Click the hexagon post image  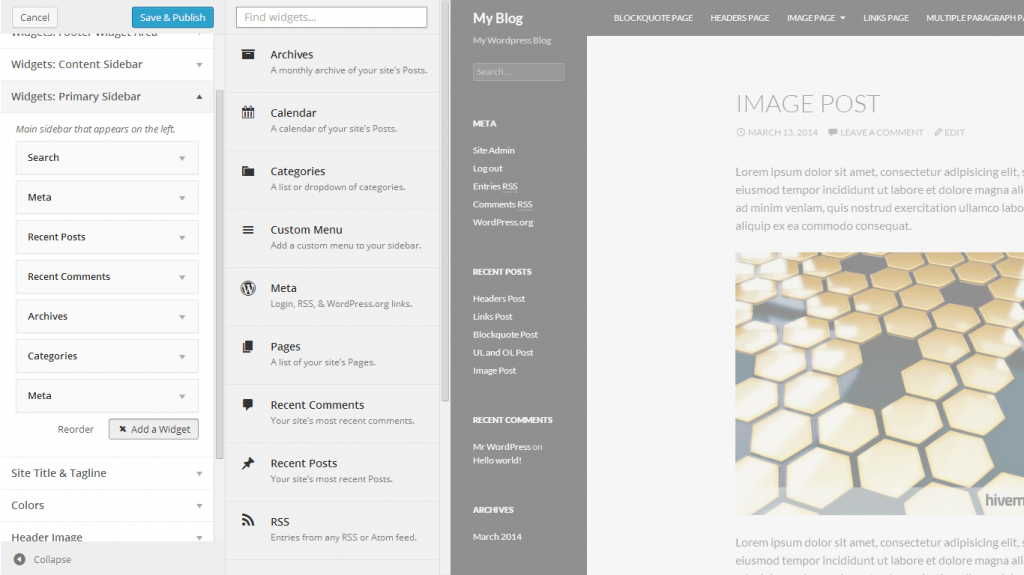(880, 384)
